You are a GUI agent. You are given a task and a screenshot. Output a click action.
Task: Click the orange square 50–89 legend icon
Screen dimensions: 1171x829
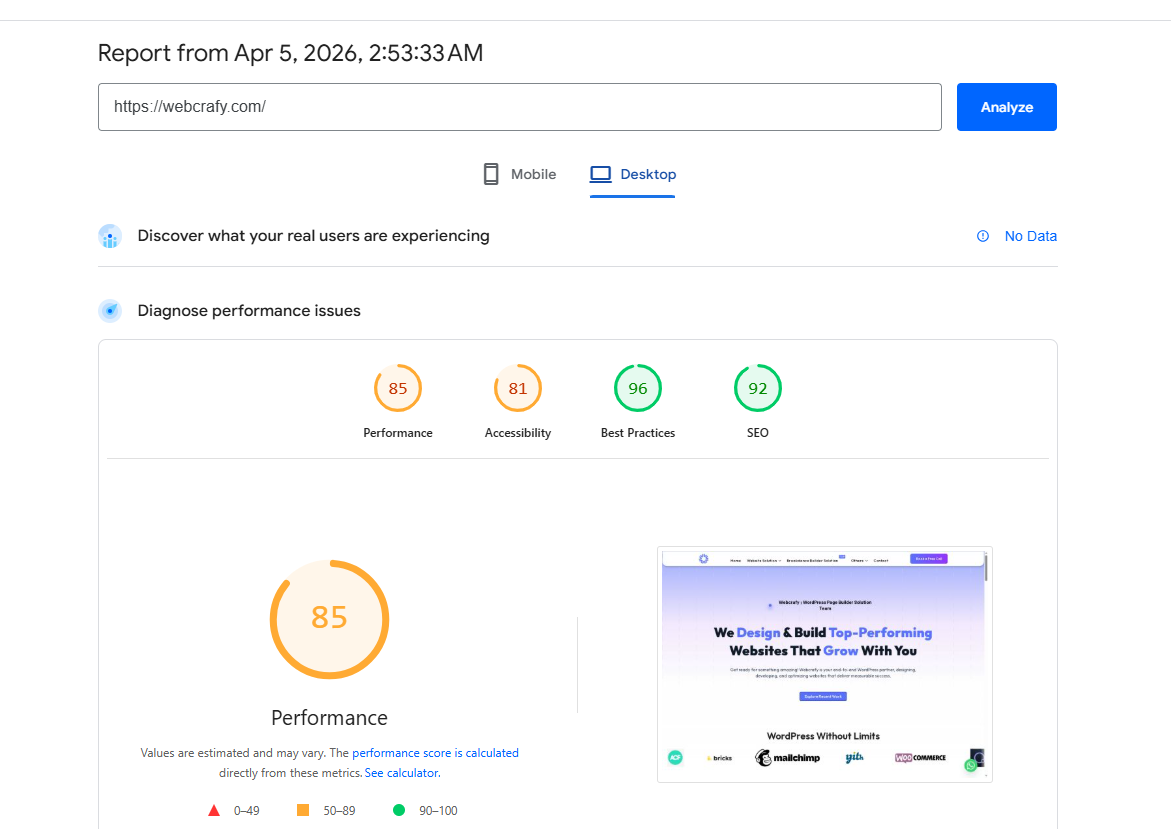(303, 810)
